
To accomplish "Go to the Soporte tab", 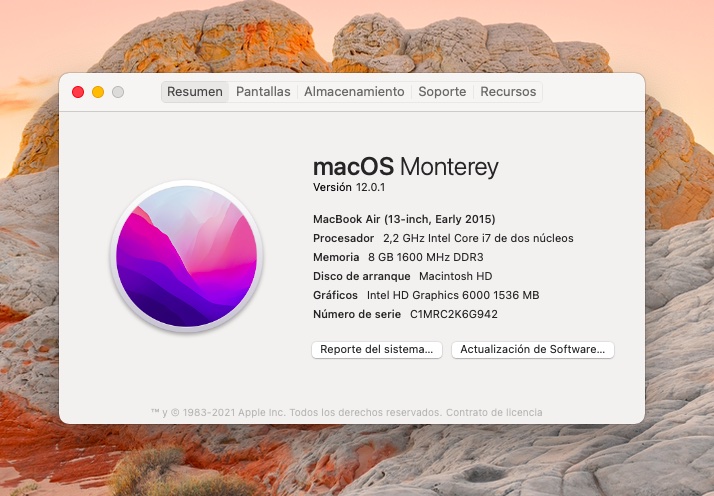I will (442, 91).
